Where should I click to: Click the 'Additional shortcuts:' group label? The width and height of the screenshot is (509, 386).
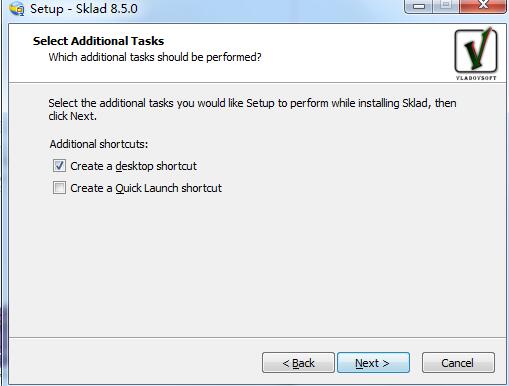pyautogui.click(x=99, y=144)
